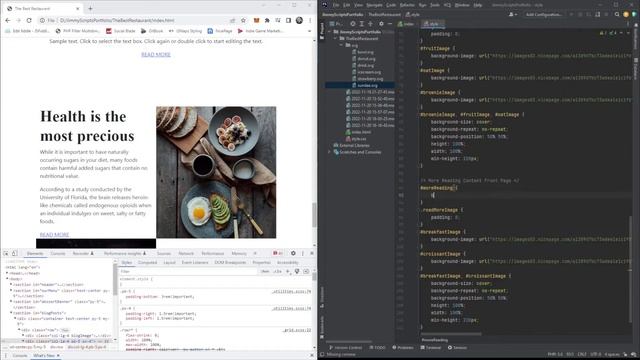Expand Scratches and Consoles node

(329, 152)
